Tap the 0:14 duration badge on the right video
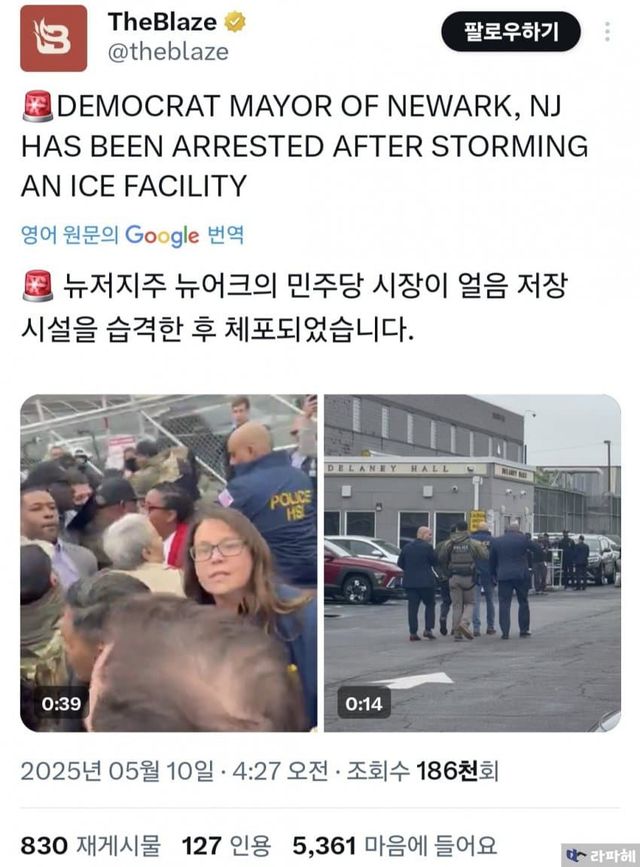 364,704
